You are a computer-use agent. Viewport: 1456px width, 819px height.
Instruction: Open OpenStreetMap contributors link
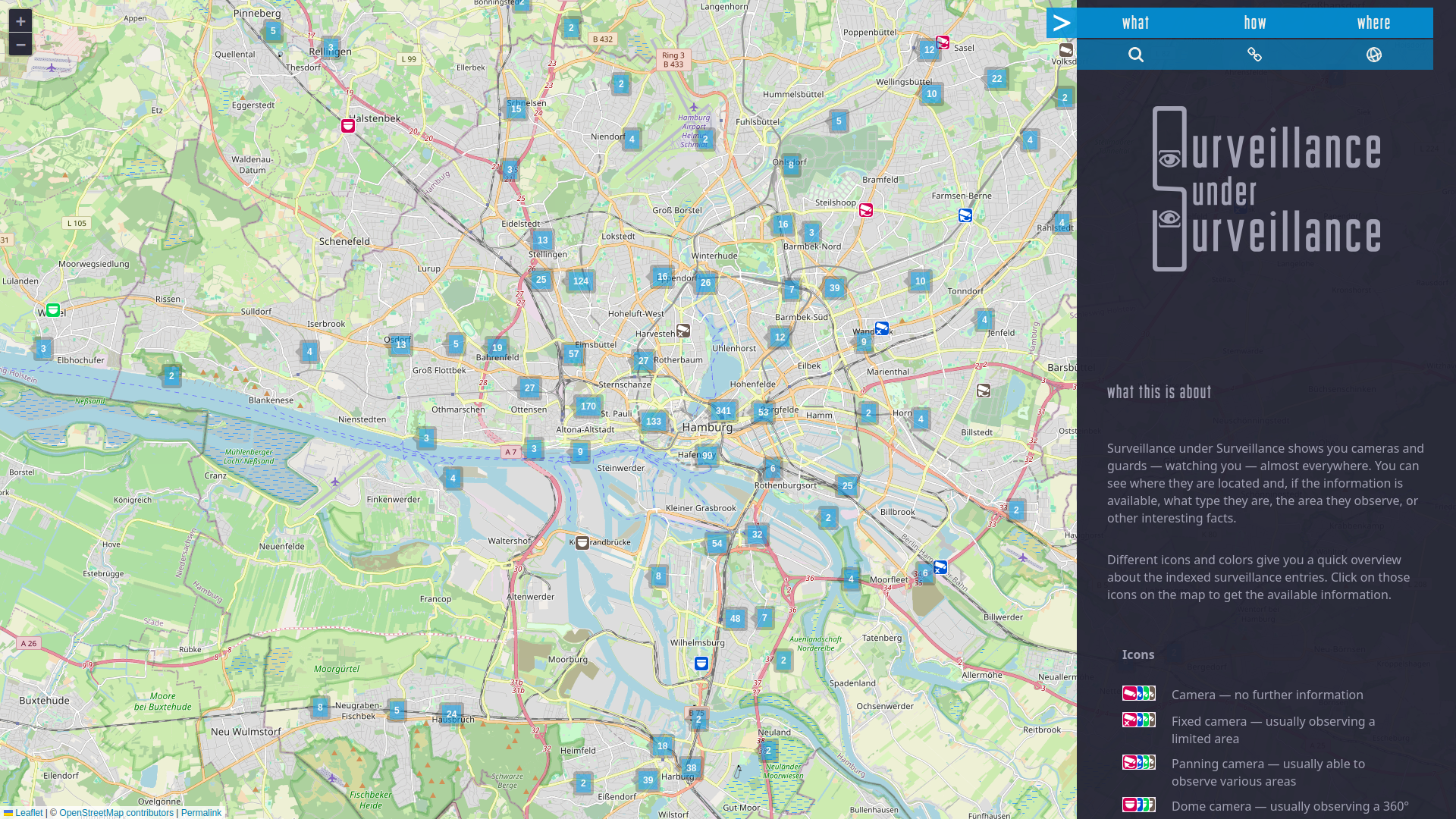(116, 813)
